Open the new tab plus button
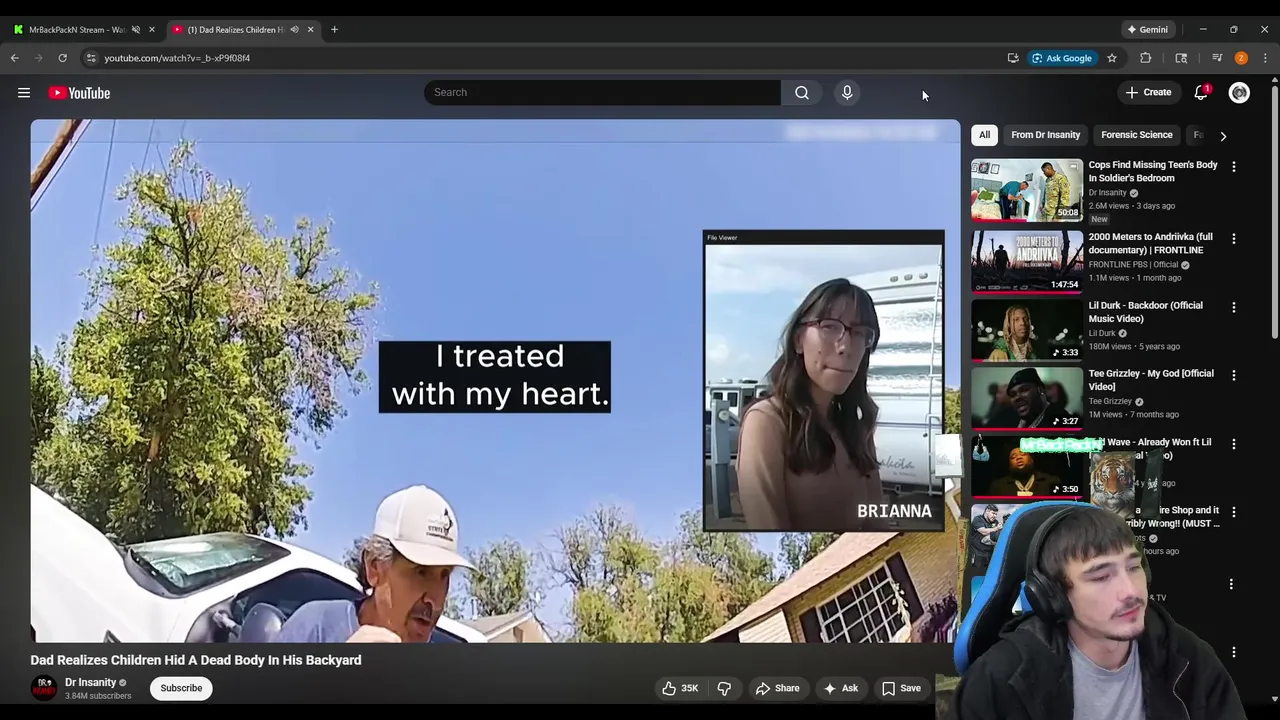The image size is (1280, 720). tap(334, 30)
